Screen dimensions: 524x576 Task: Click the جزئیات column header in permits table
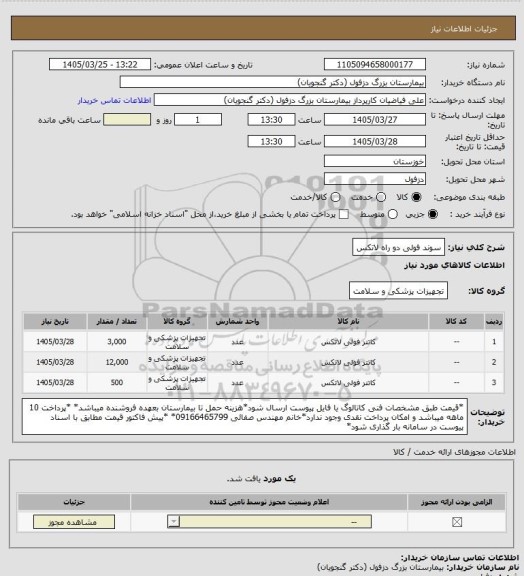point(74,502)
